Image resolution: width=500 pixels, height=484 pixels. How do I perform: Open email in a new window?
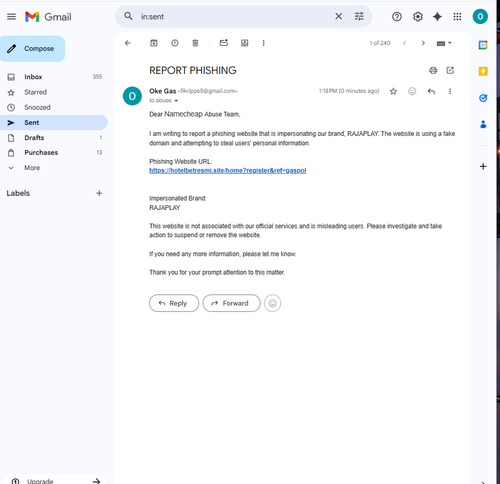[450, 70]
